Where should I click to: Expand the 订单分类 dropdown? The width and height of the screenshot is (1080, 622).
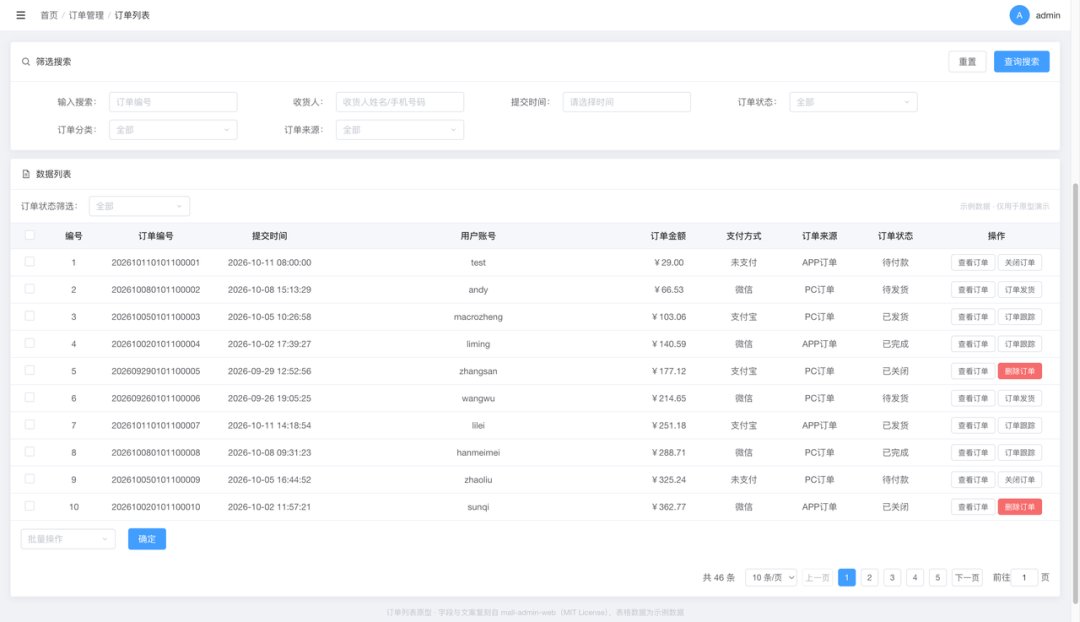(x=173, y=129)
